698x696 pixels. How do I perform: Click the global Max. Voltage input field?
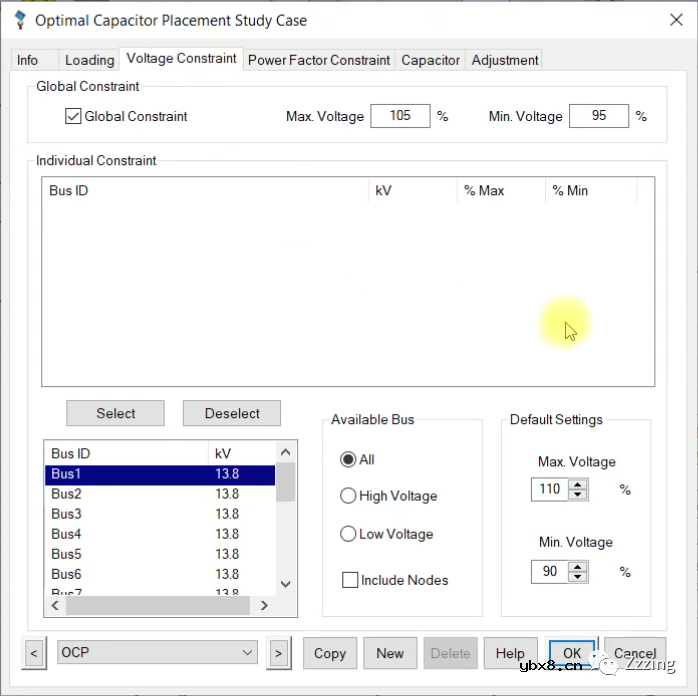400,116
